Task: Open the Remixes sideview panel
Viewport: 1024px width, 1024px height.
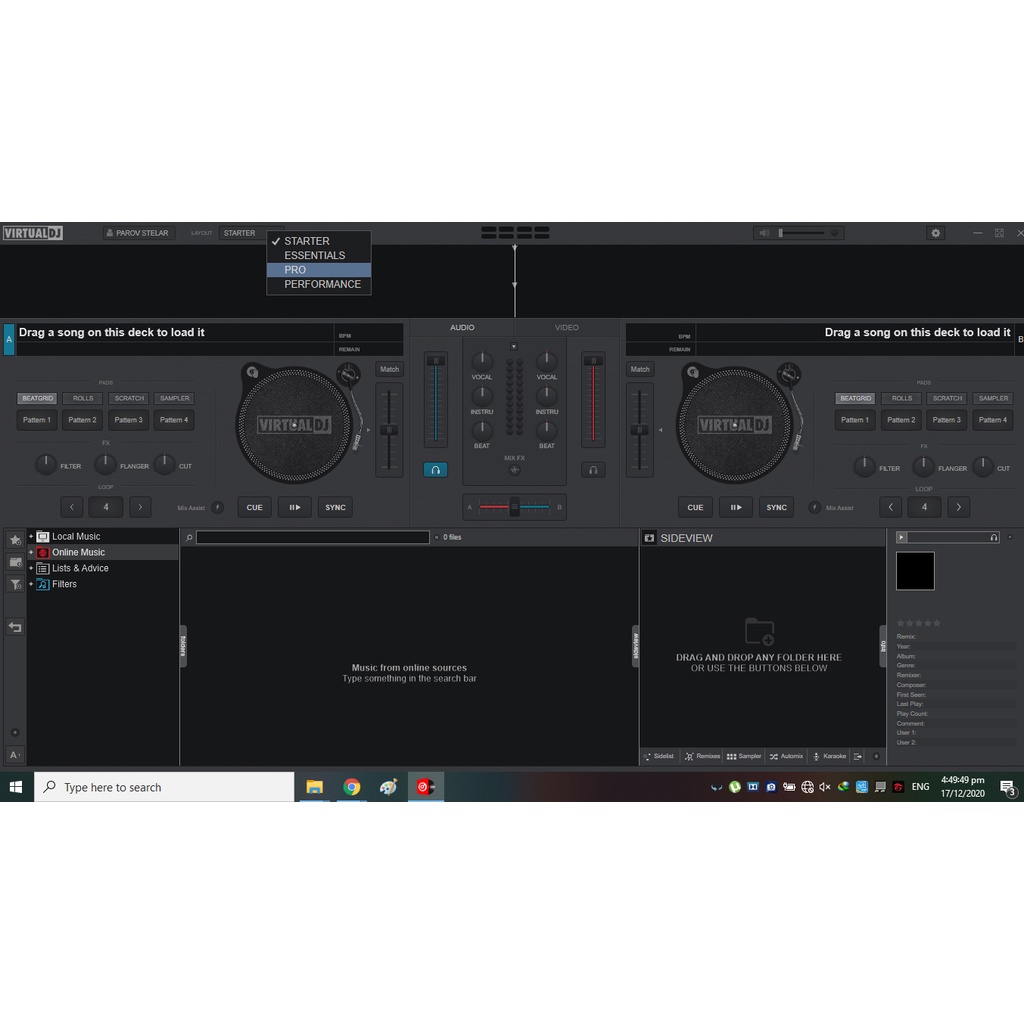Action: [x=702, y=756]
